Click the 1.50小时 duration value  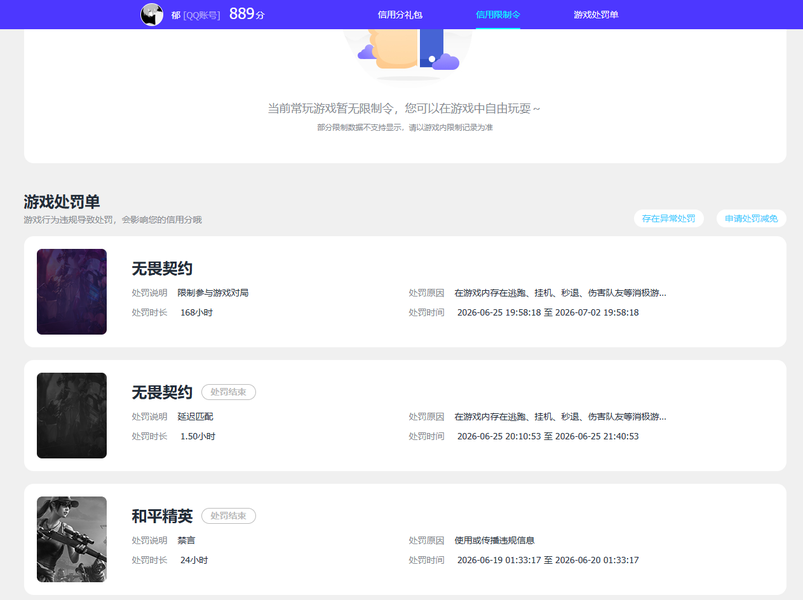(198, 437)
